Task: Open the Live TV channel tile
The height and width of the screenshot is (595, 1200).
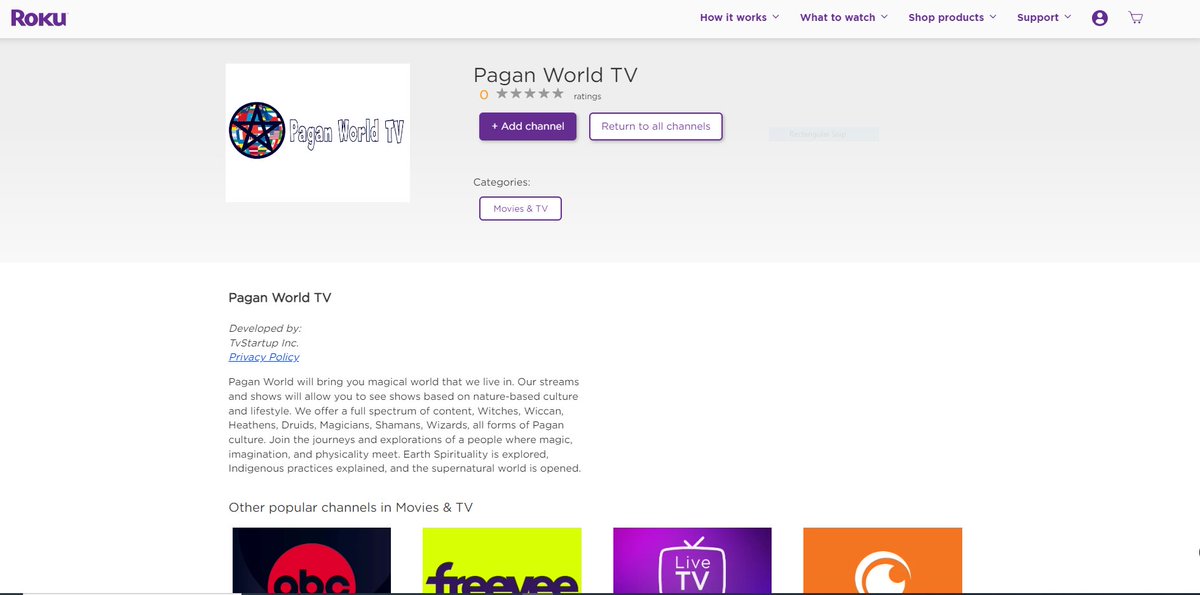Action: [692, 561]
